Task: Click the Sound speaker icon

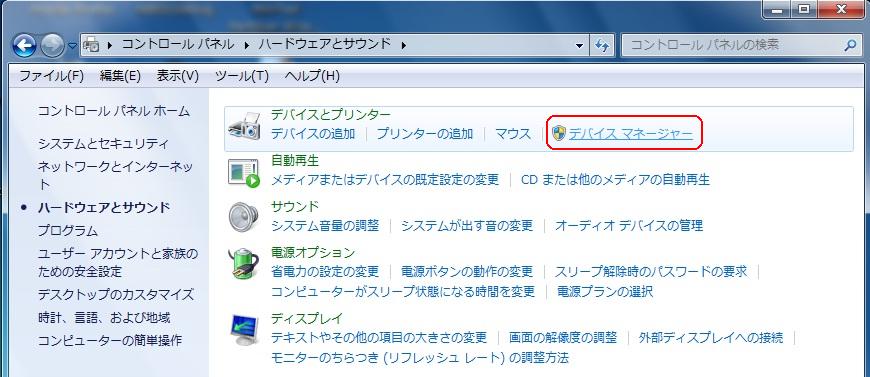Action: tap(244, 218)
